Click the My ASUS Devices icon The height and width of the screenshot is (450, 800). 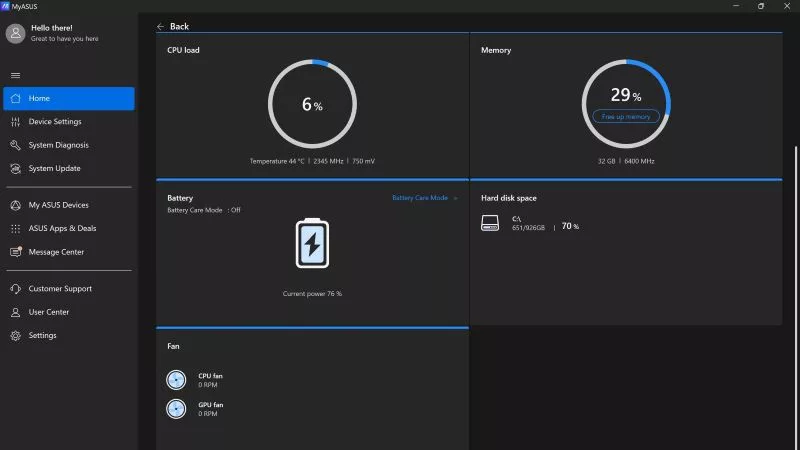[x=16, y=205]
